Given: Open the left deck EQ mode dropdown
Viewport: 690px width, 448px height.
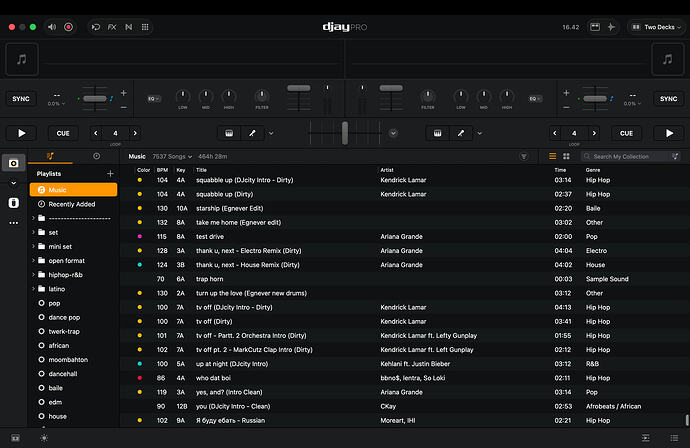Looking at the screenshot, I should [153, 99].
